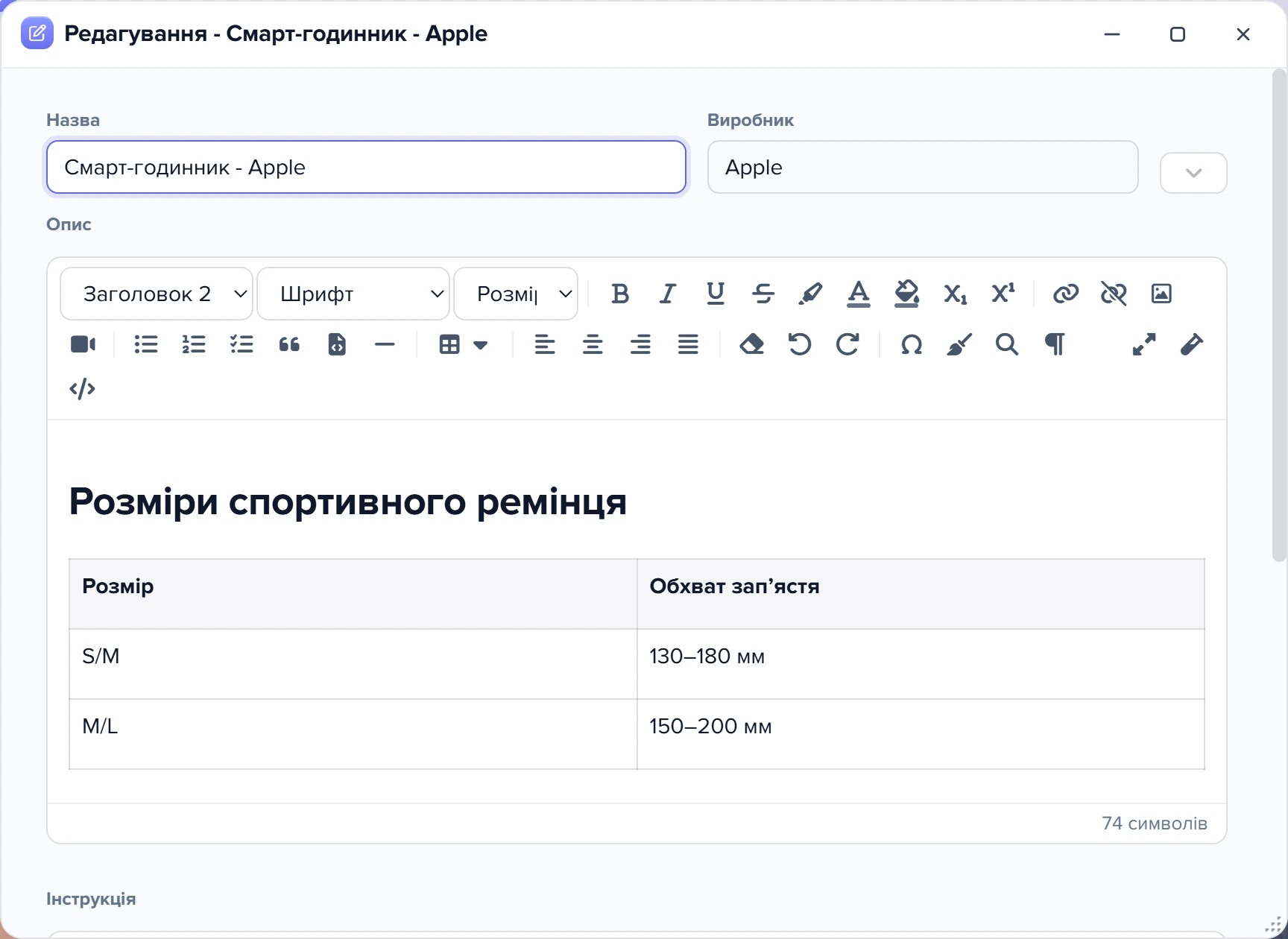Viewport: 1288px width, 939px height.
Task: Insert a block quote
Action: pyautogui.click(x=289, y=344)
